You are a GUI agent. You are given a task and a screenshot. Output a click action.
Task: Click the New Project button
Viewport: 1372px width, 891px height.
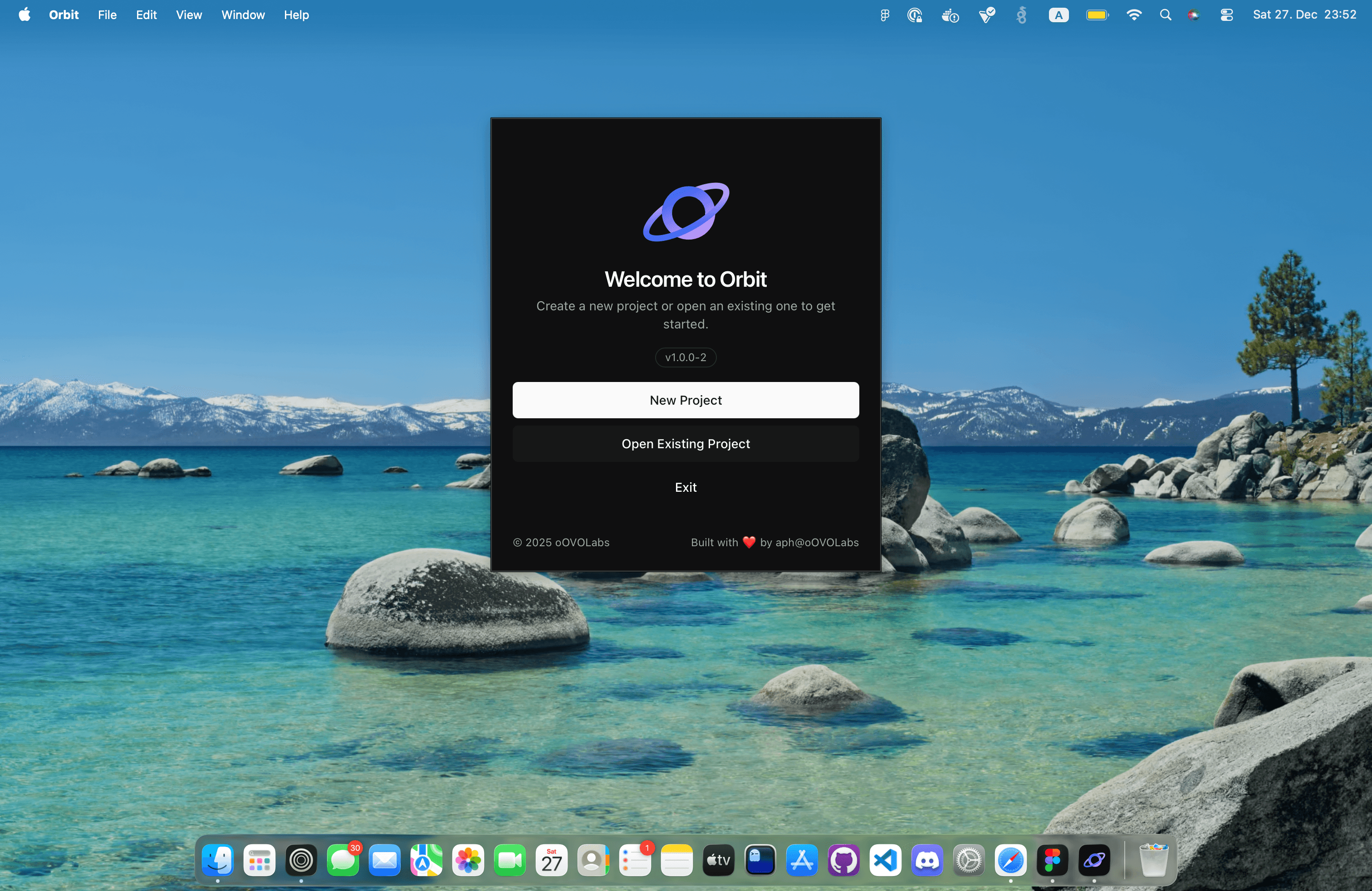pos(686,400)
